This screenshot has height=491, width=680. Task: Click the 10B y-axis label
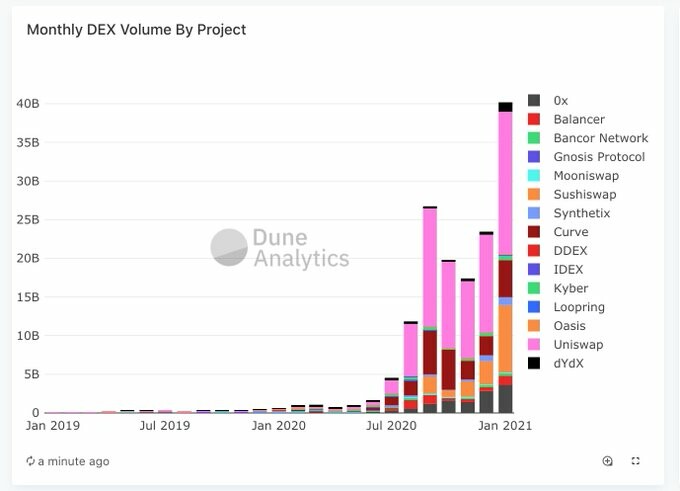[x=28, y=336]
